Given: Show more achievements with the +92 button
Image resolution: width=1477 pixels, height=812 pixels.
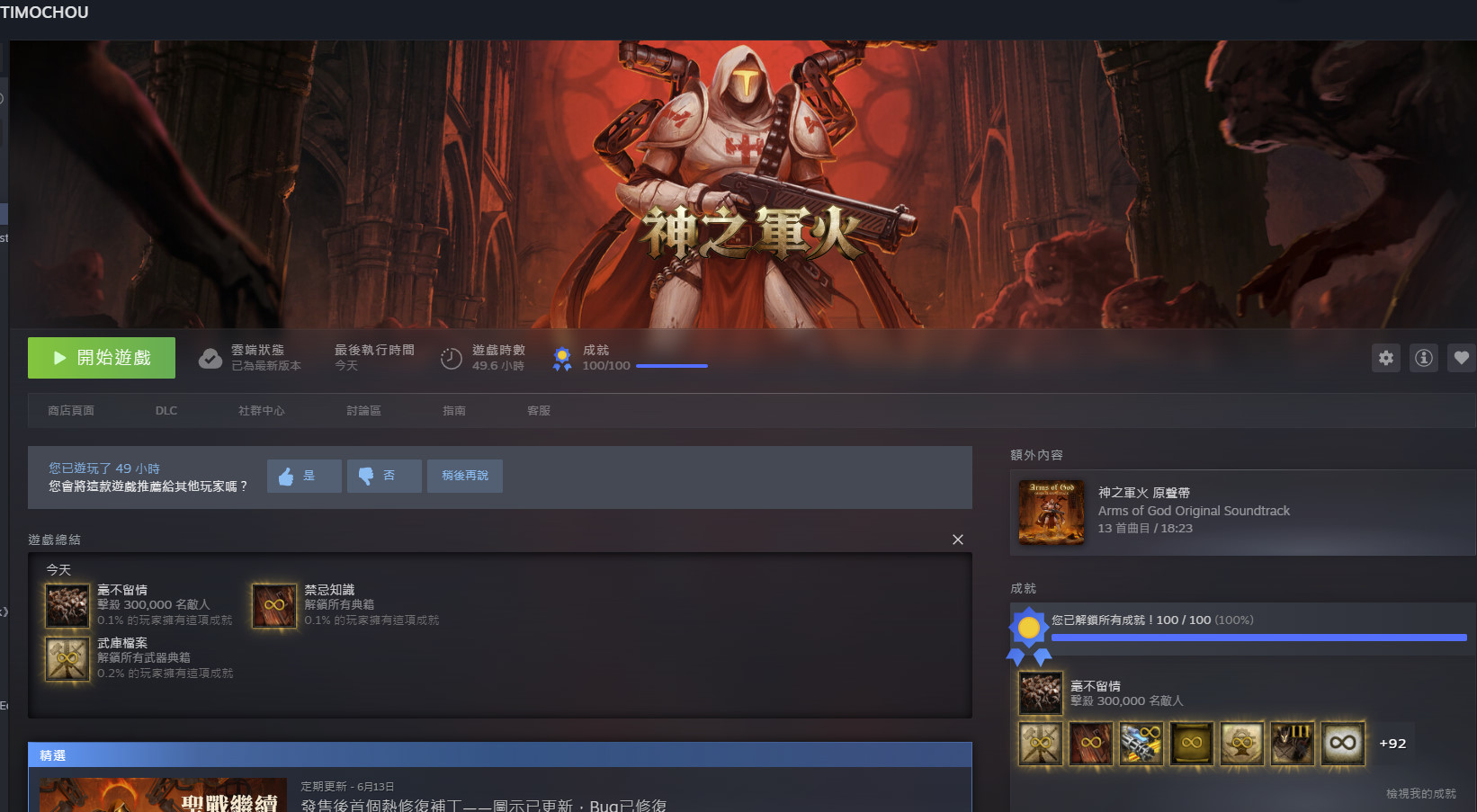Looking at the screenshot, I should (1392, 744).
